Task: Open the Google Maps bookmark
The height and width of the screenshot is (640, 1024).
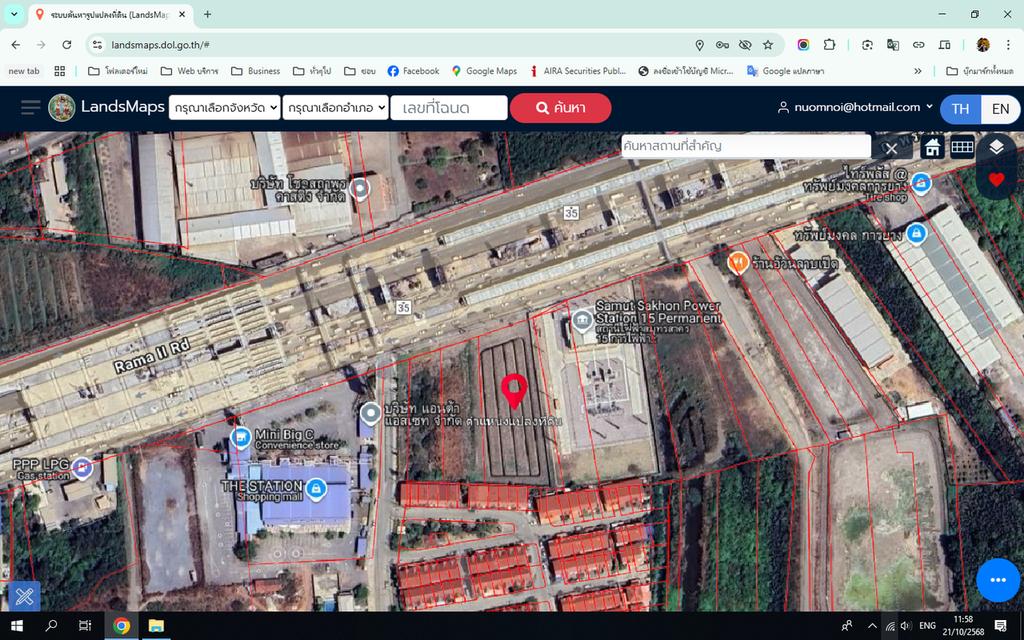Action: point(484,71)
